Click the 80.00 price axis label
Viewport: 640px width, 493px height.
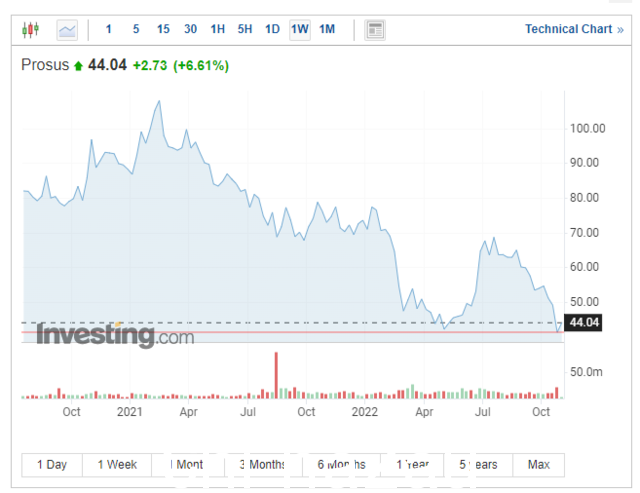click(584, 198)
